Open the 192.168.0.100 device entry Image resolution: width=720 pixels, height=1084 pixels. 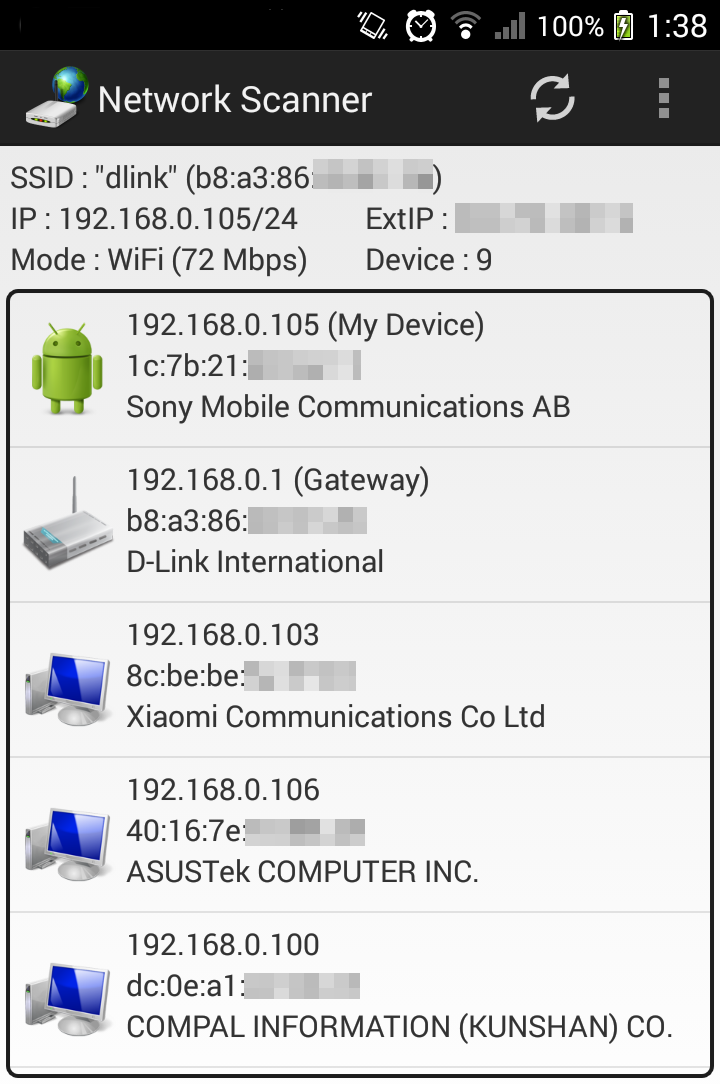tap(360, 989)
